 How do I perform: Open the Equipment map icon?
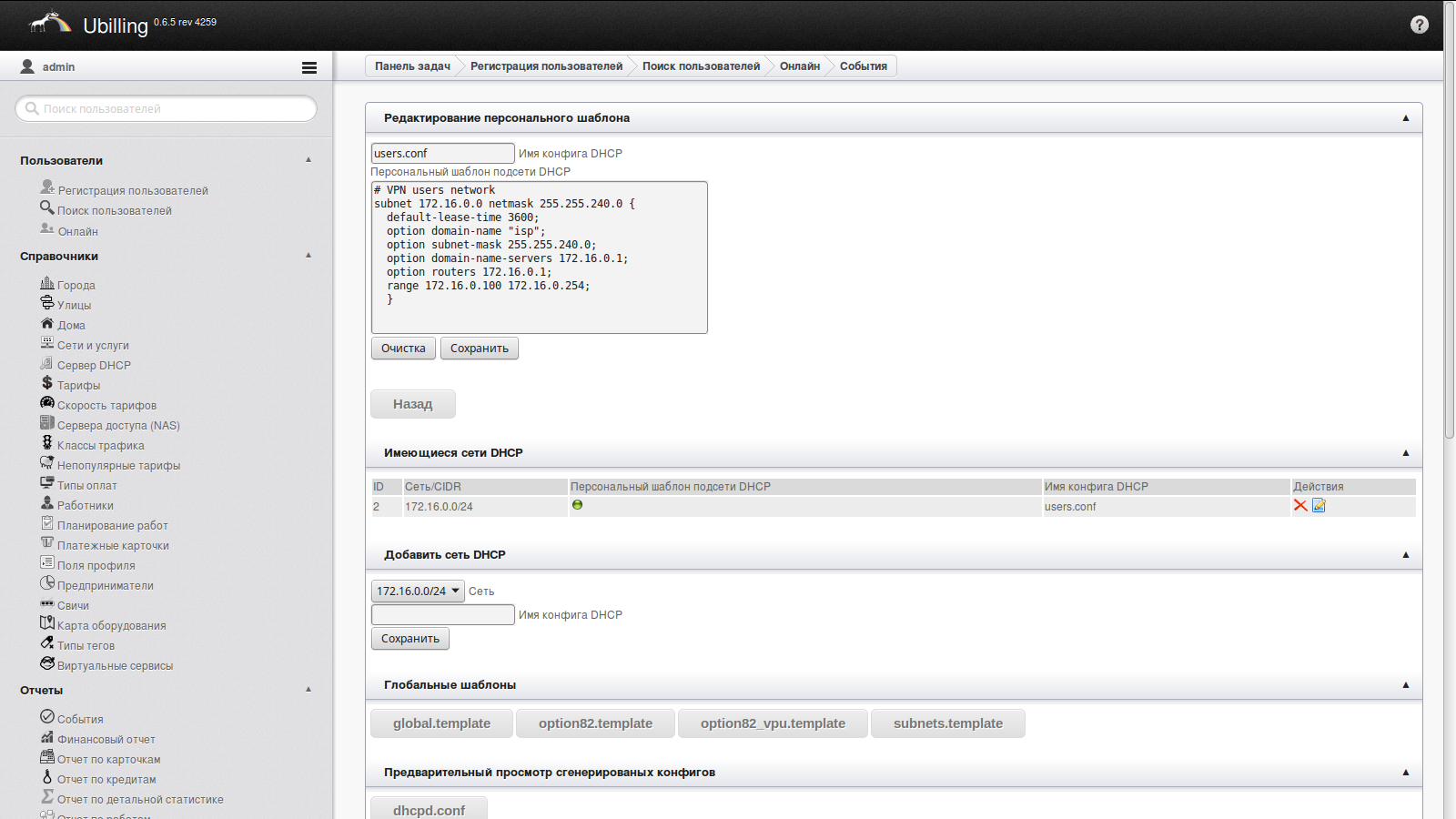point(47,623)
